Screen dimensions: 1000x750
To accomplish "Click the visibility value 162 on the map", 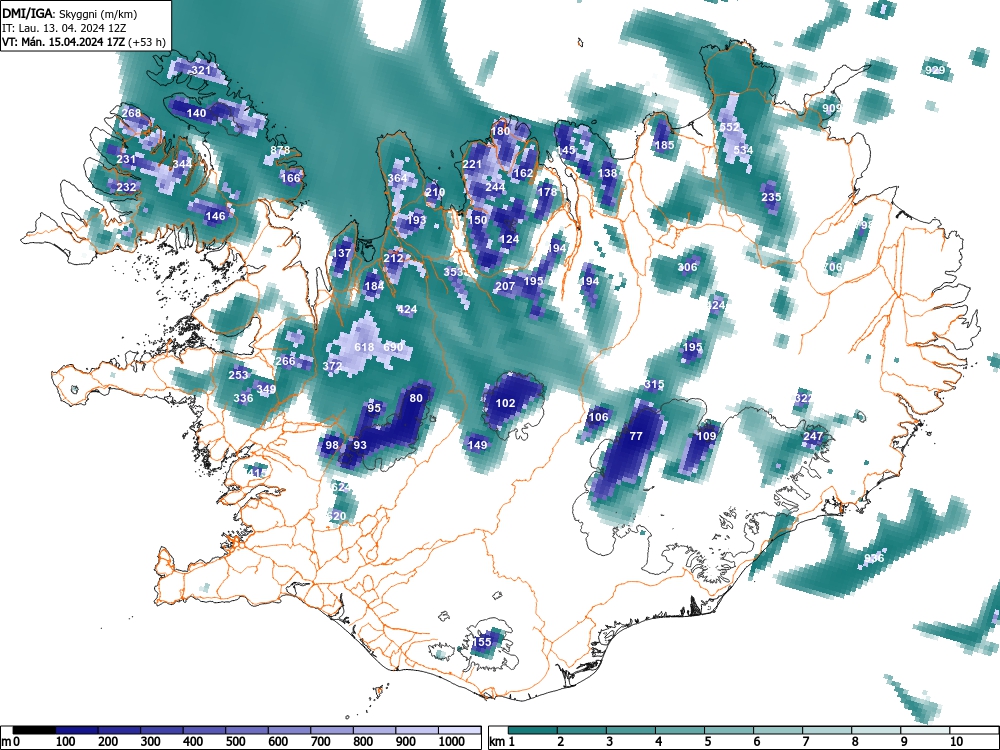I will pyautogui.click(x=523, y=173).
